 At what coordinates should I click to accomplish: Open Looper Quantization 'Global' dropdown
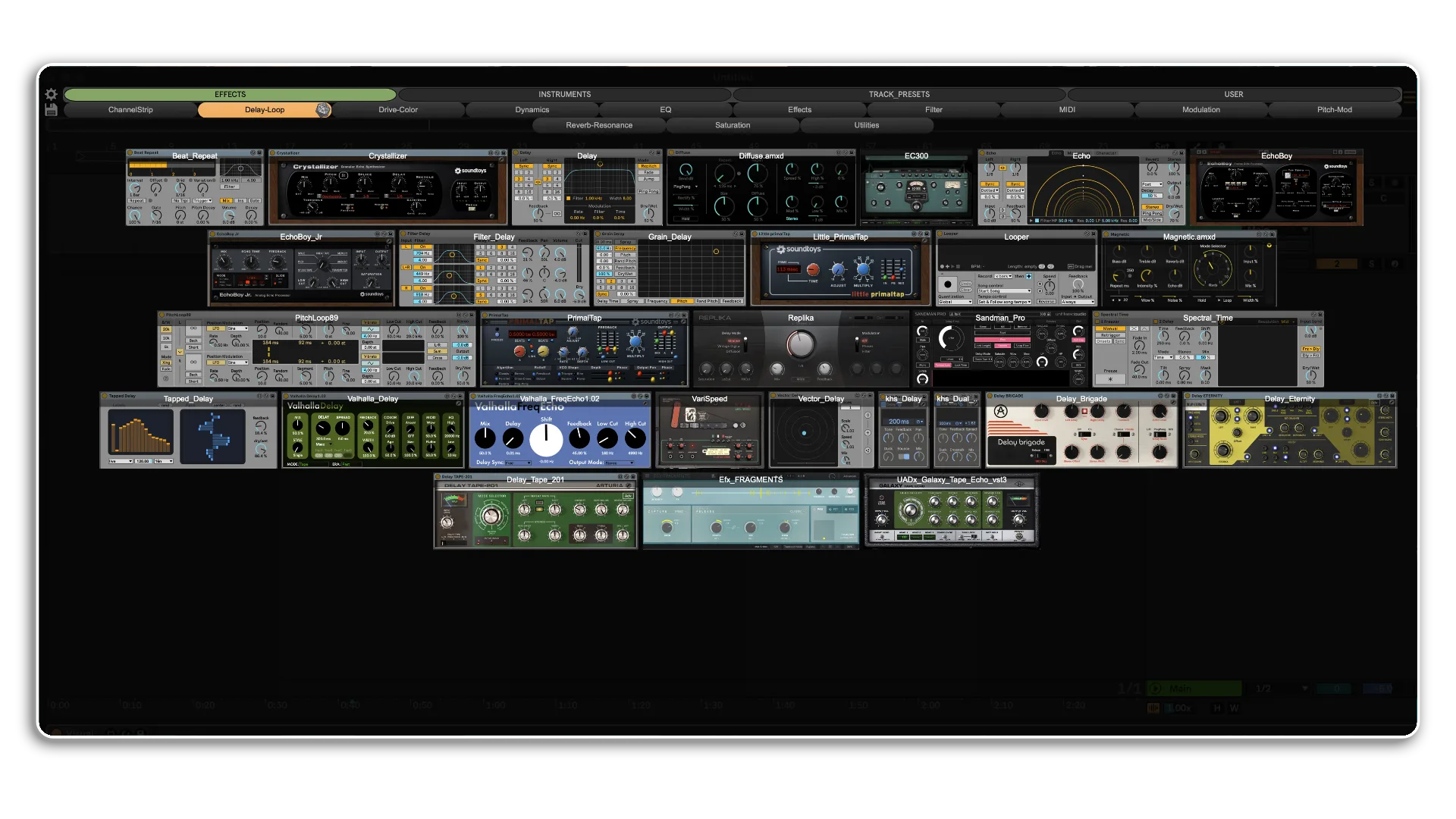point(955,302)
